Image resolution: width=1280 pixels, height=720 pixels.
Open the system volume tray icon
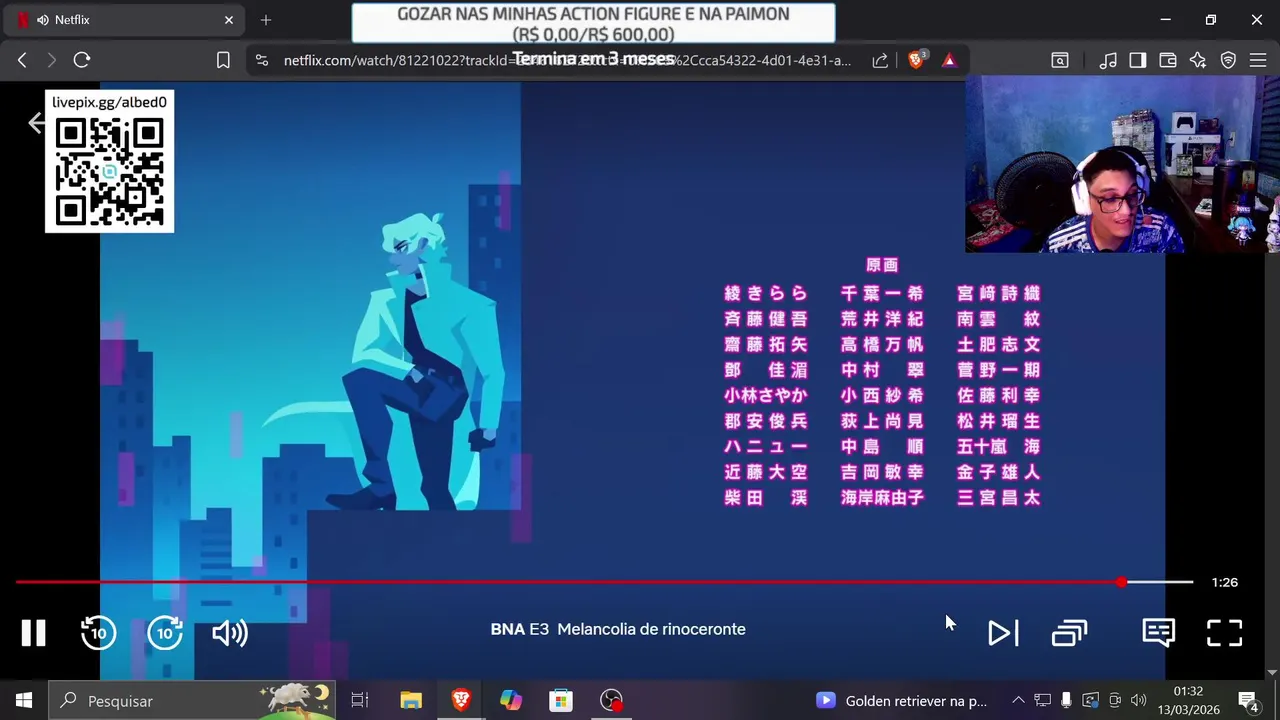[x=1138, y=700]
